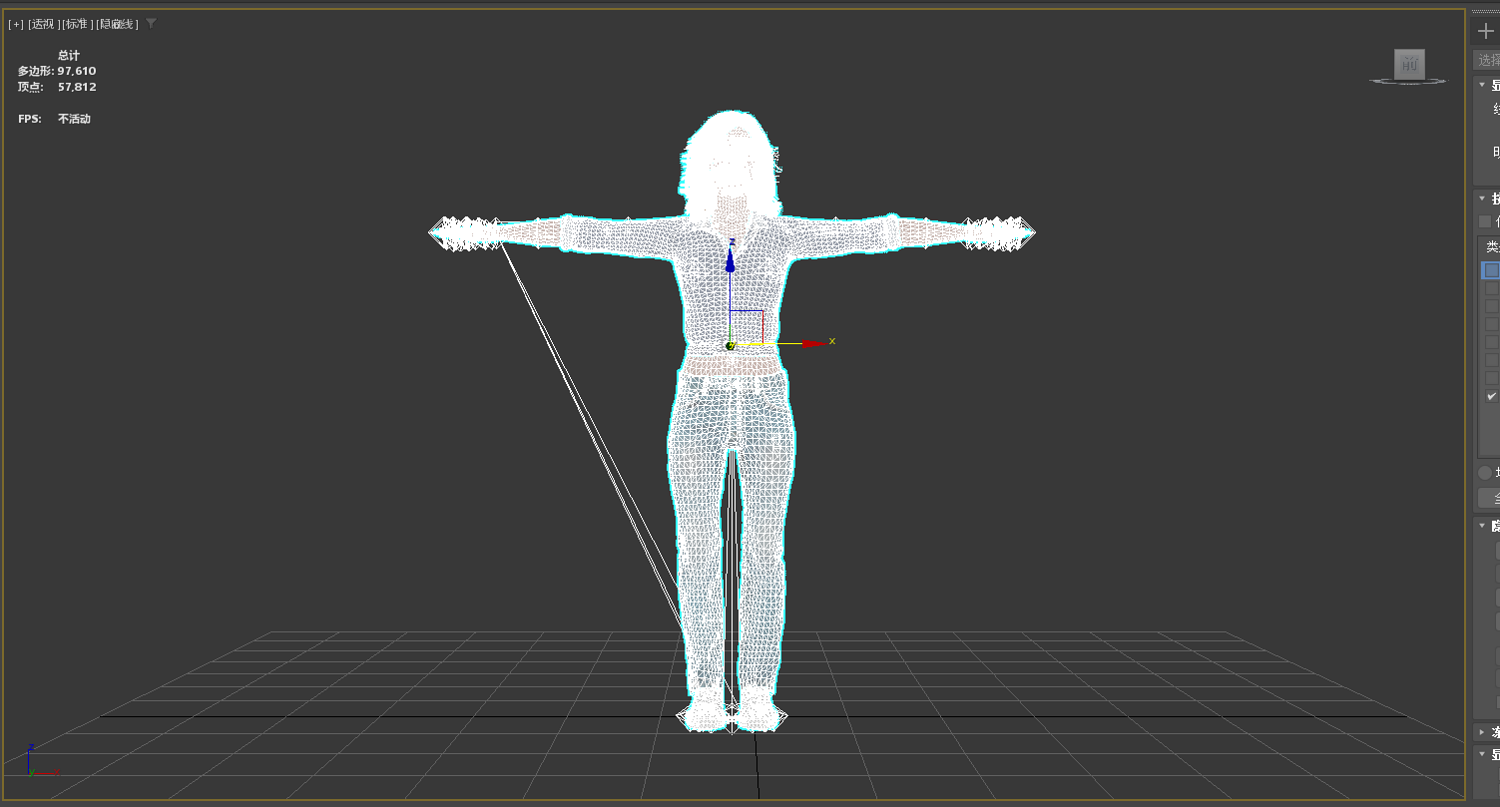Open the [隐藏线] shading mode menu
The height and width of the screenshot is (807, 1500).
pos(118,24)
